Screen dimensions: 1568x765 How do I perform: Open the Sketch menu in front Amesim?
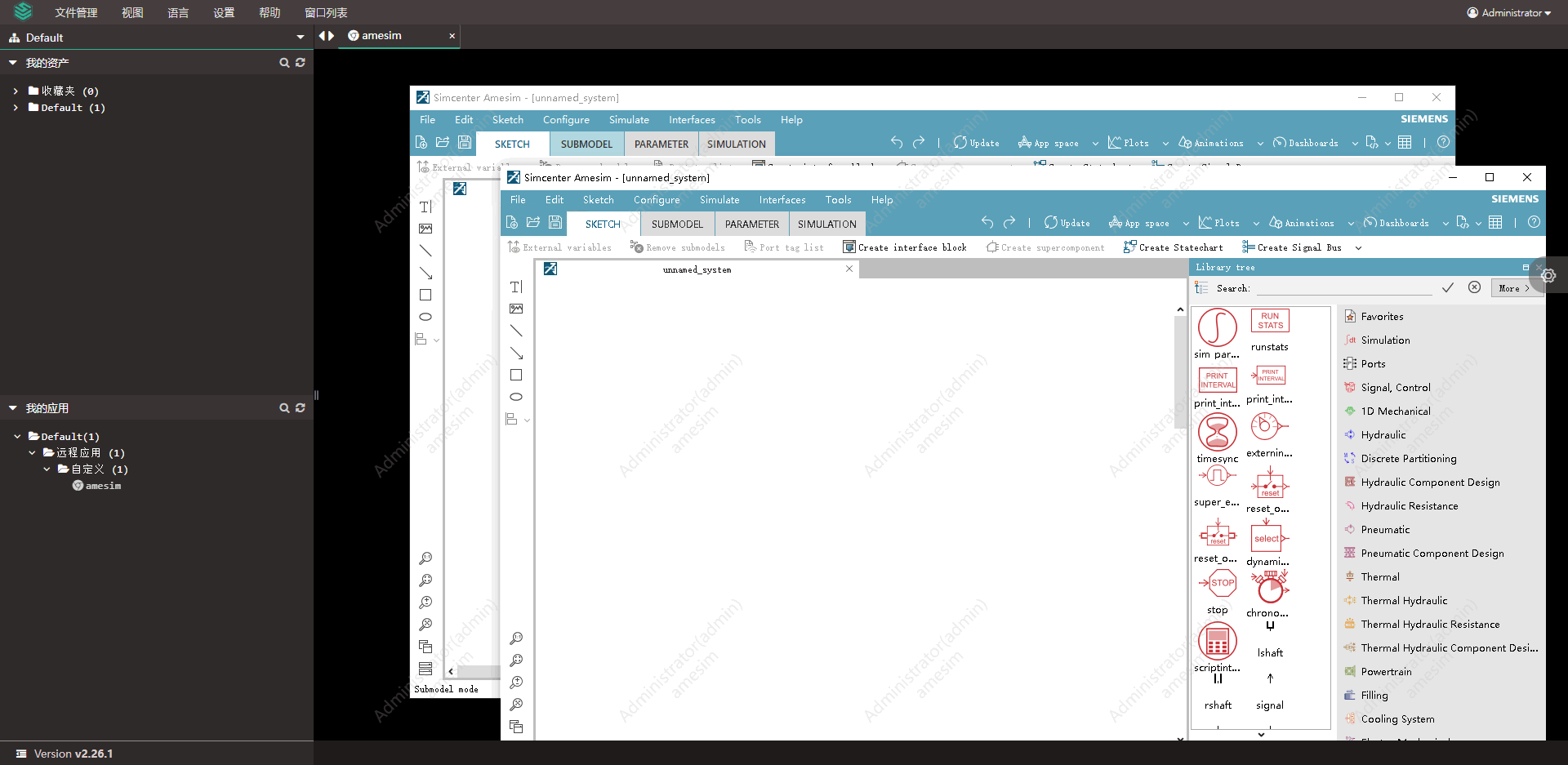tap(598, 200)
